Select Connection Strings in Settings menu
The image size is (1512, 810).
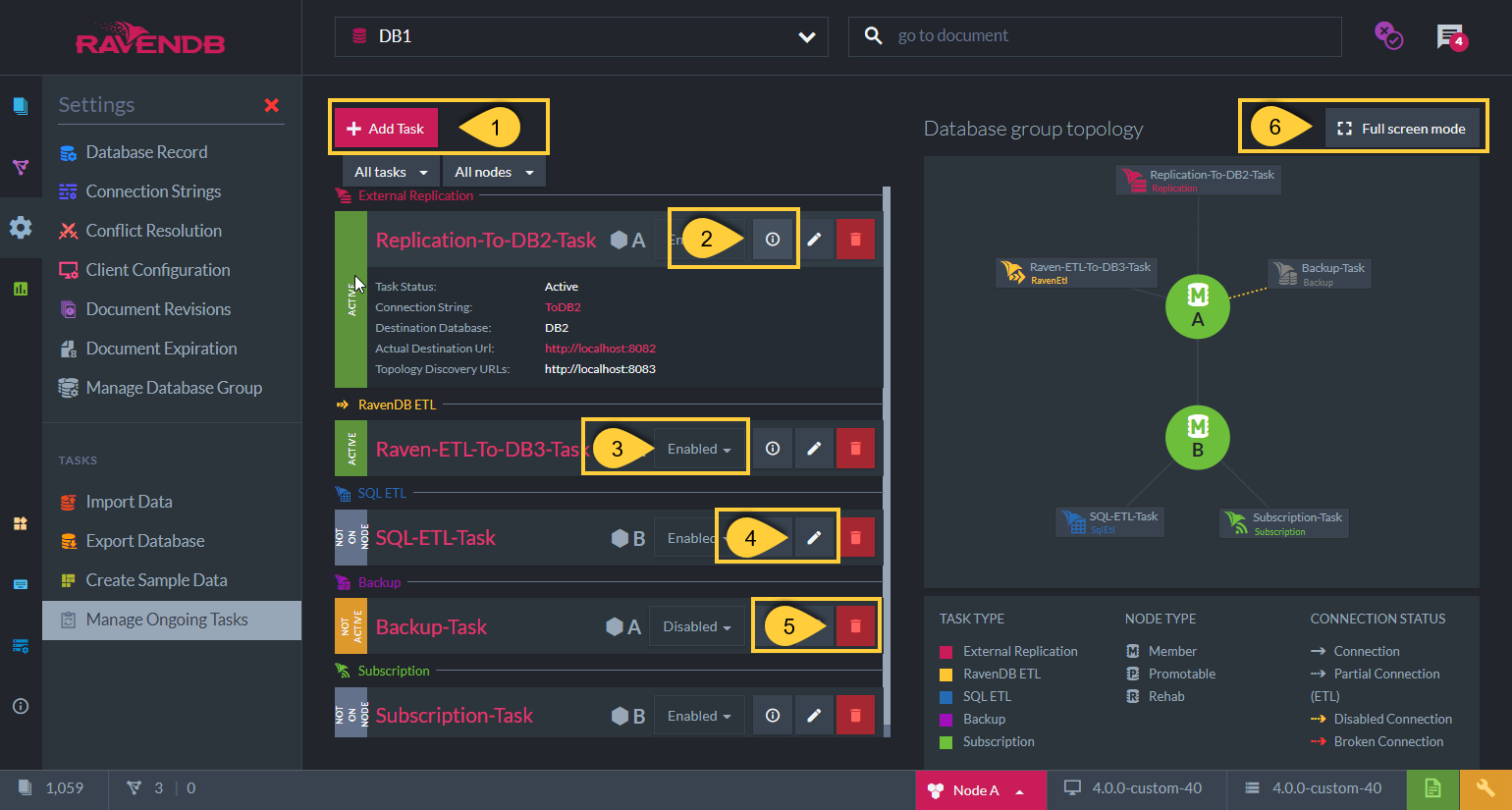tap(153, 191)
